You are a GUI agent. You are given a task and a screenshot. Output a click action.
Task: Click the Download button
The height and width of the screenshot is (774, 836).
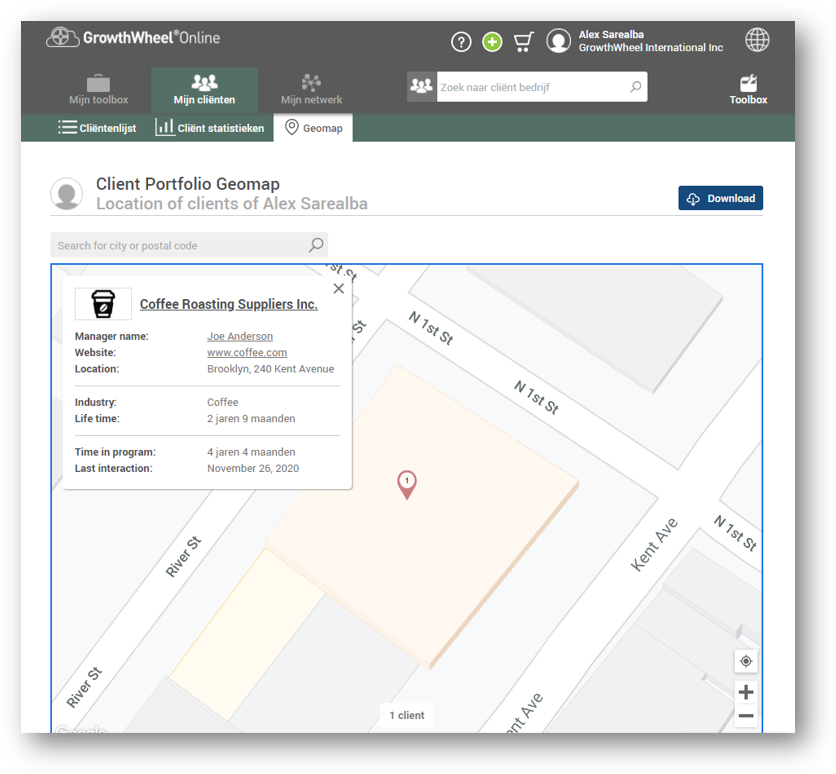[720, 198]
